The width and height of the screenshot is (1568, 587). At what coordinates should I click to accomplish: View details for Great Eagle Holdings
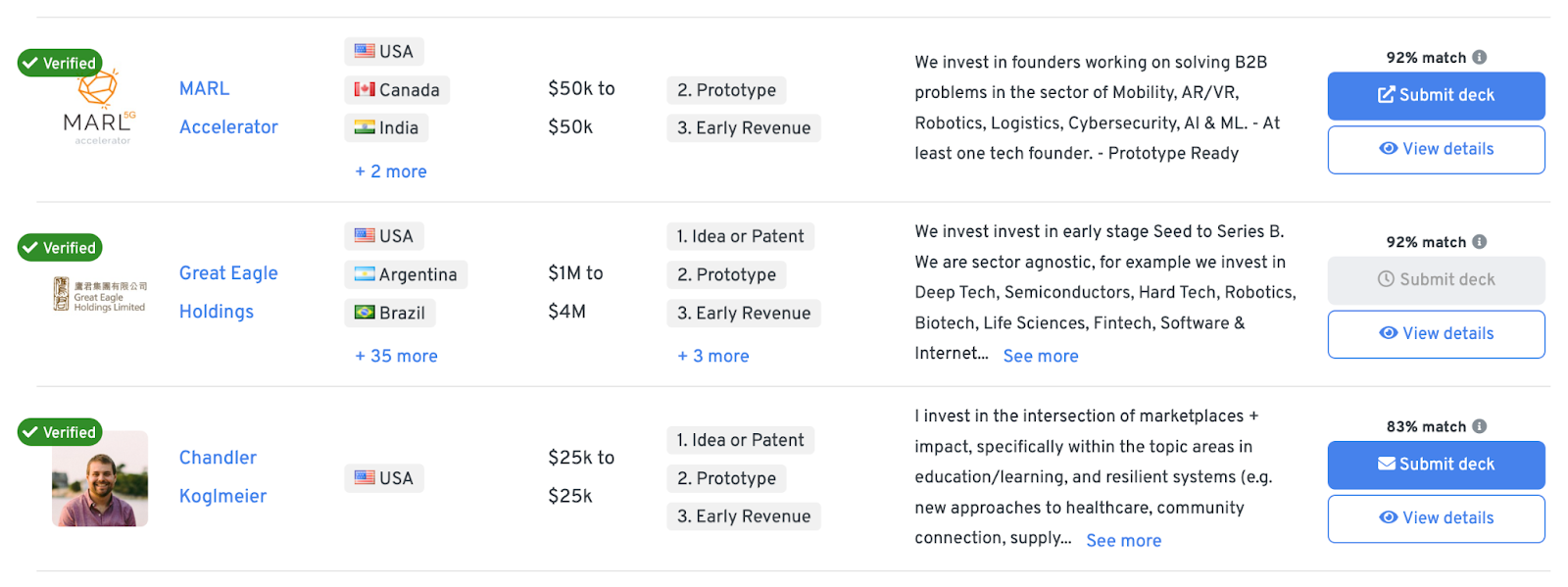(1436, 333)
